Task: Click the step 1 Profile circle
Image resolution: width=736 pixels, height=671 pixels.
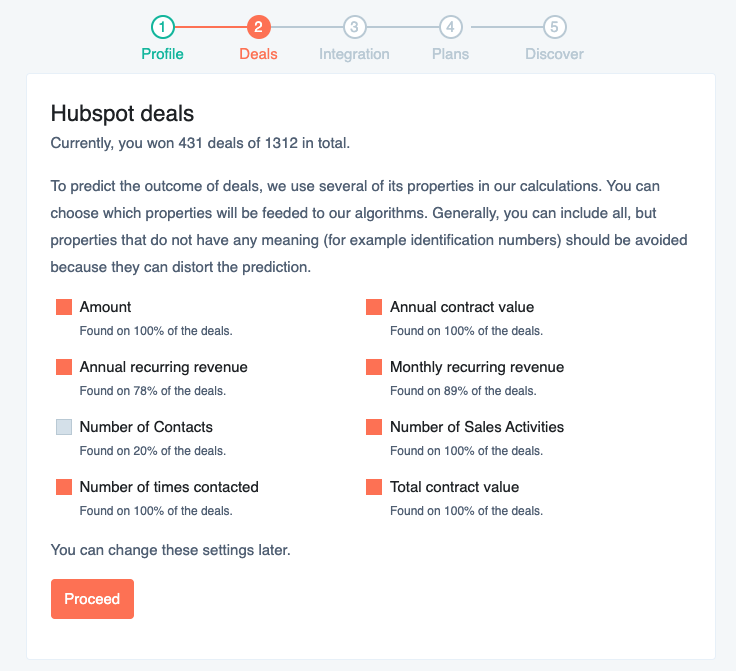Action: (x=162, y=27)
